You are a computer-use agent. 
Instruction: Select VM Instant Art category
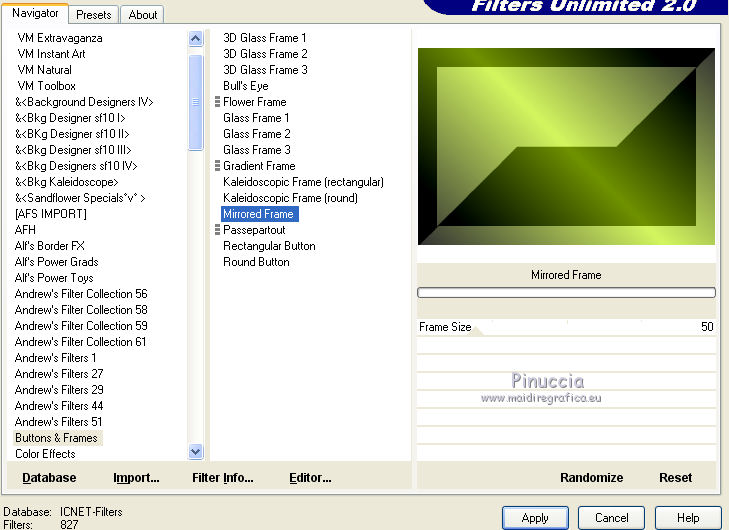[x=52, y=54]
